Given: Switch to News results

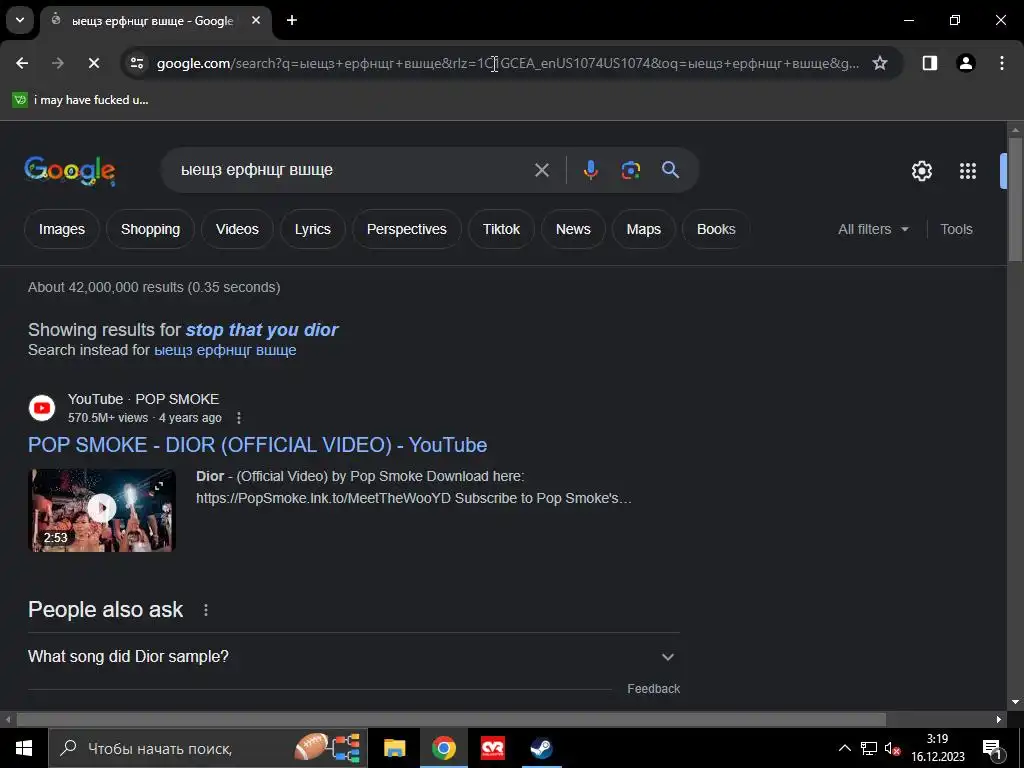Looking at the screenshot, I should (x=573, y=229).
